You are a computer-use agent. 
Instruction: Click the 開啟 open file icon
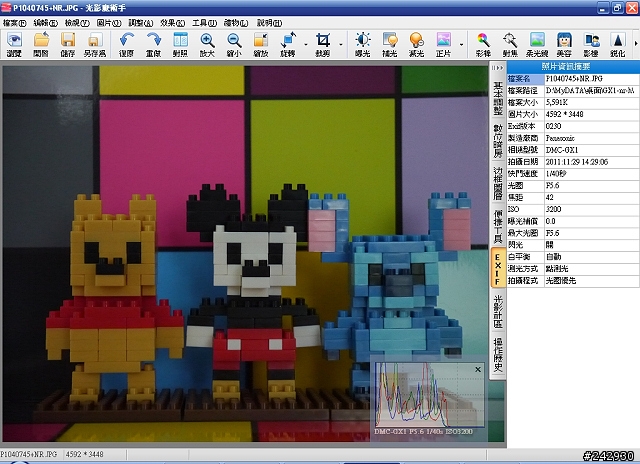(x=41, y=44)
